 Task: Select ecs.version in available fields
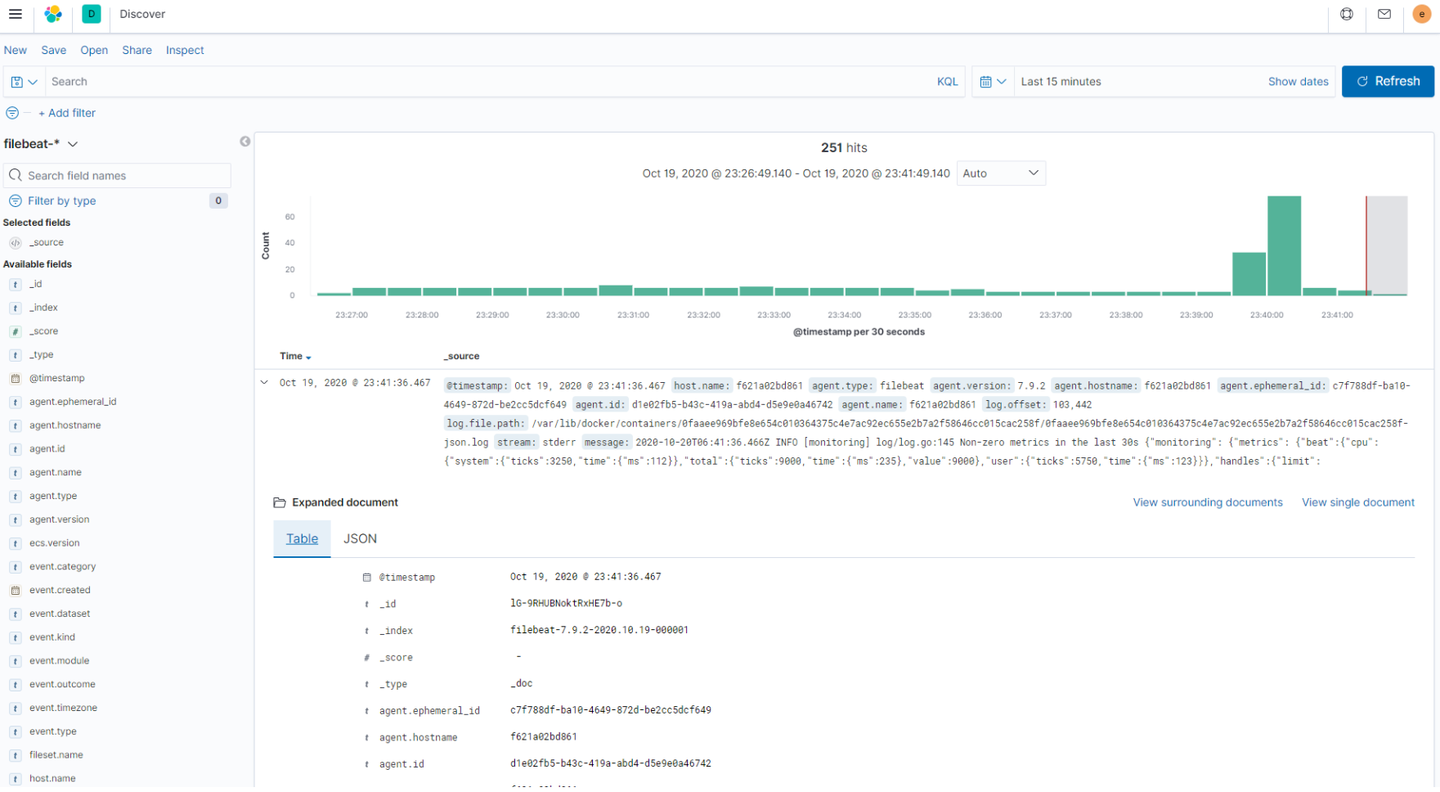(54, 544)
